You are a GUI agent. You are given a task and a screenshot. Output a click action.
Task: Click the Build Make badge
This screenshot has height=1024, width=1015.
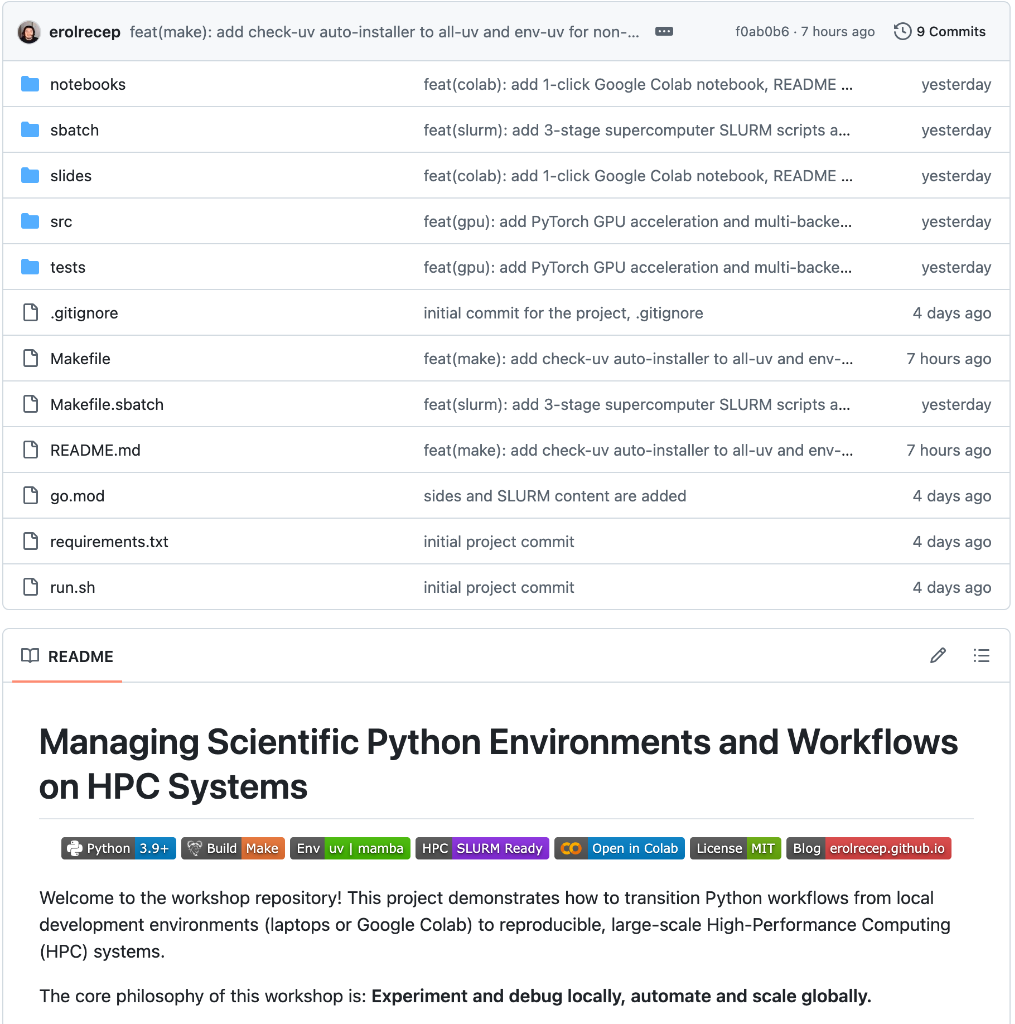[233, 848]
